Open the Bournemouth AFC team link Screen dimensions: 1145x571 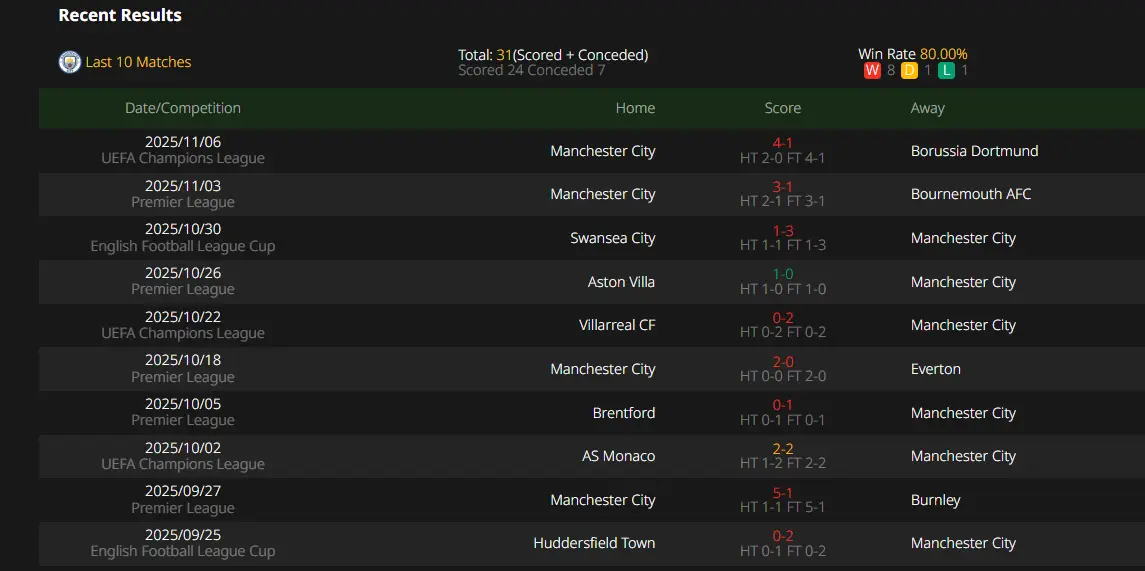pyautogui.click(x=971, y=194)
